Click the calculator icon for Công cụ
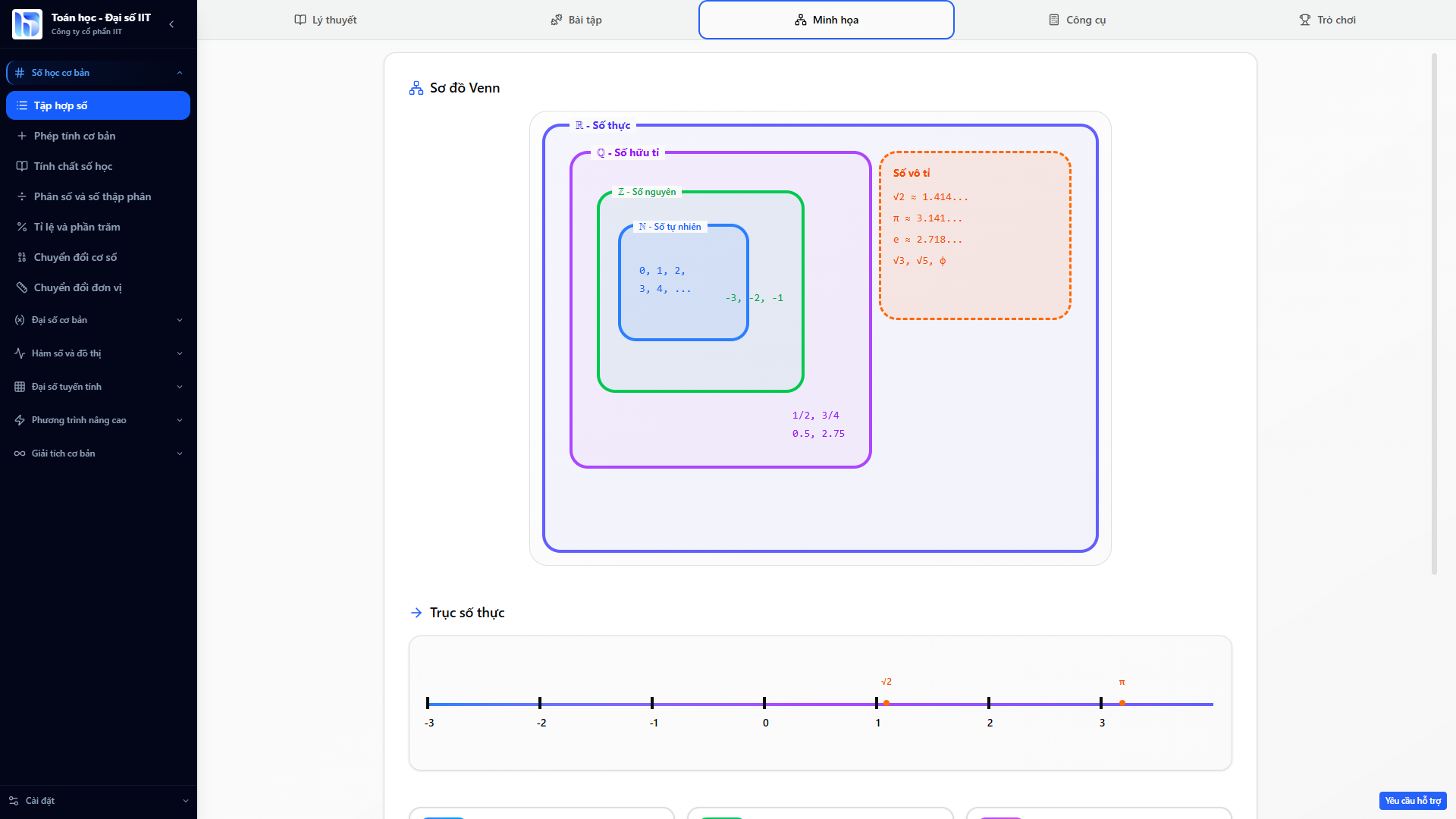Viewport: 1456px width, 819px height. 1054,20
